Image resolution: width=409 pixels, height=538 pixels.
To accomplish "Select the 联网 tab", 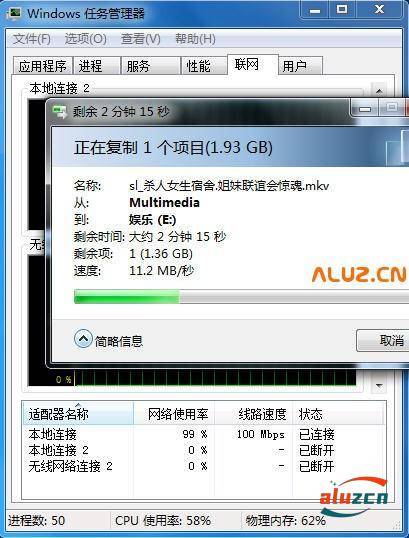I will point(252,64).
